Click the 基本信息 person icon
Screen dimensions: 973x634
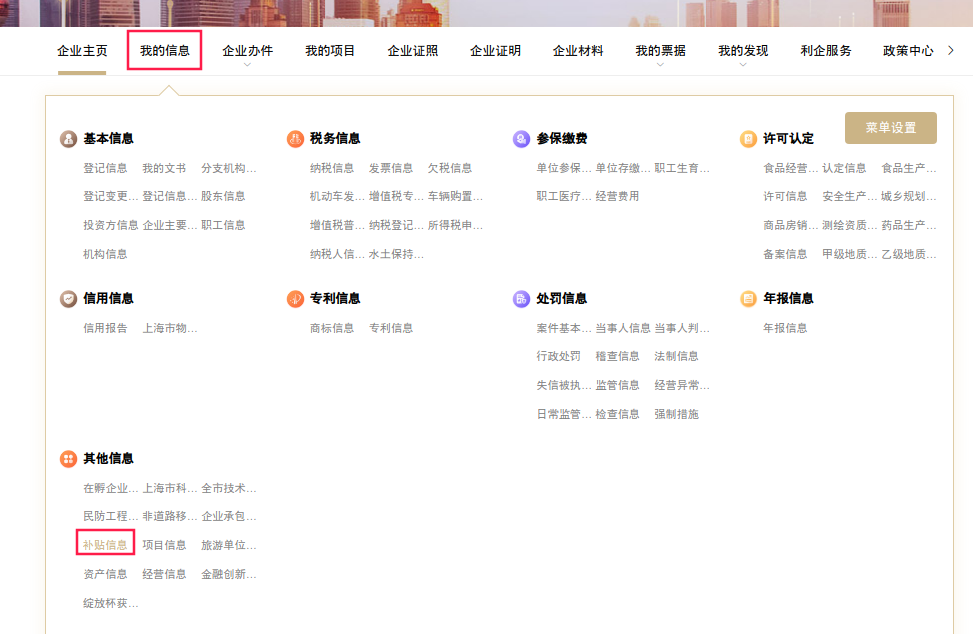point(68,139)
